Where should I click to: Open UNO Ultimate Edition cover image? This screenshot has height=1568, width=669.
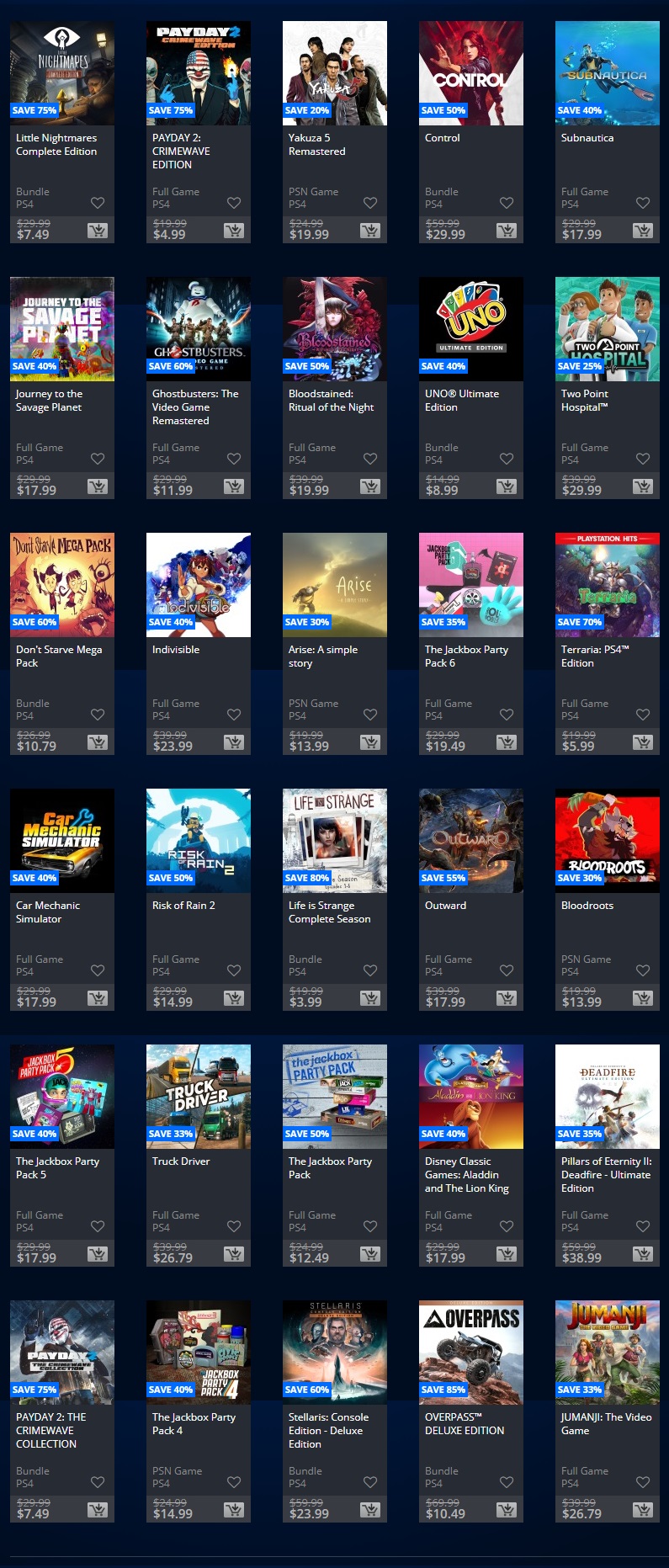[471, 329]
